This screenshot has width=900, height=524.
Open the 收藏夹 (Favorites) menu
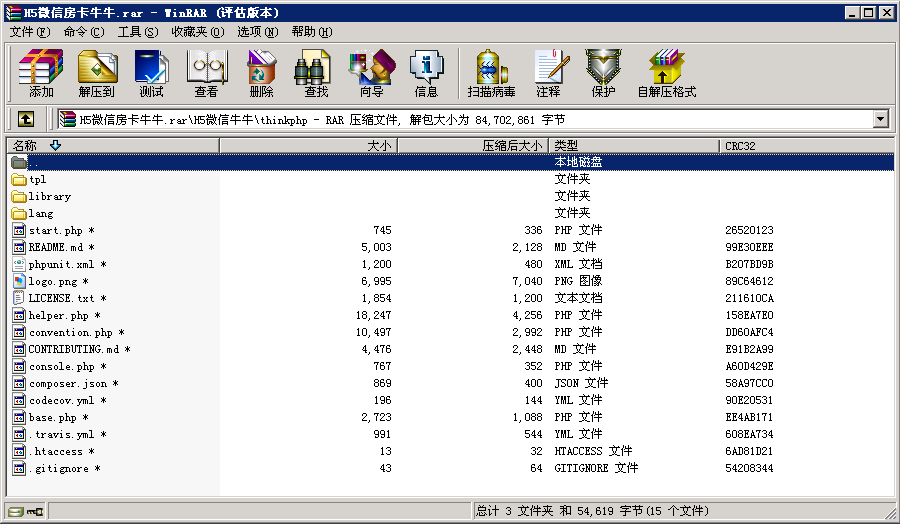pos(197,32)
